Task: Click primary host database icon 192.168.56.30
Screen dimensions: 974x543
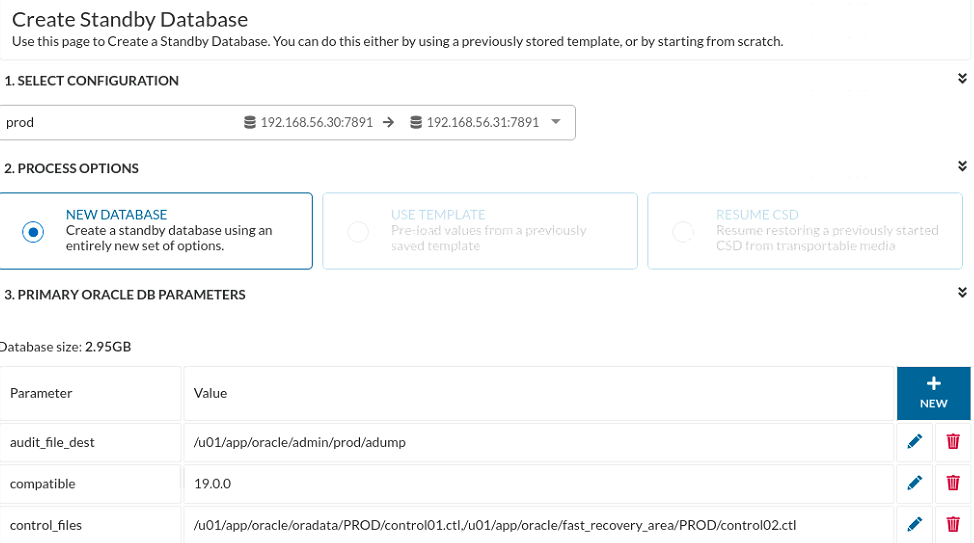Action: pos(250,122)
